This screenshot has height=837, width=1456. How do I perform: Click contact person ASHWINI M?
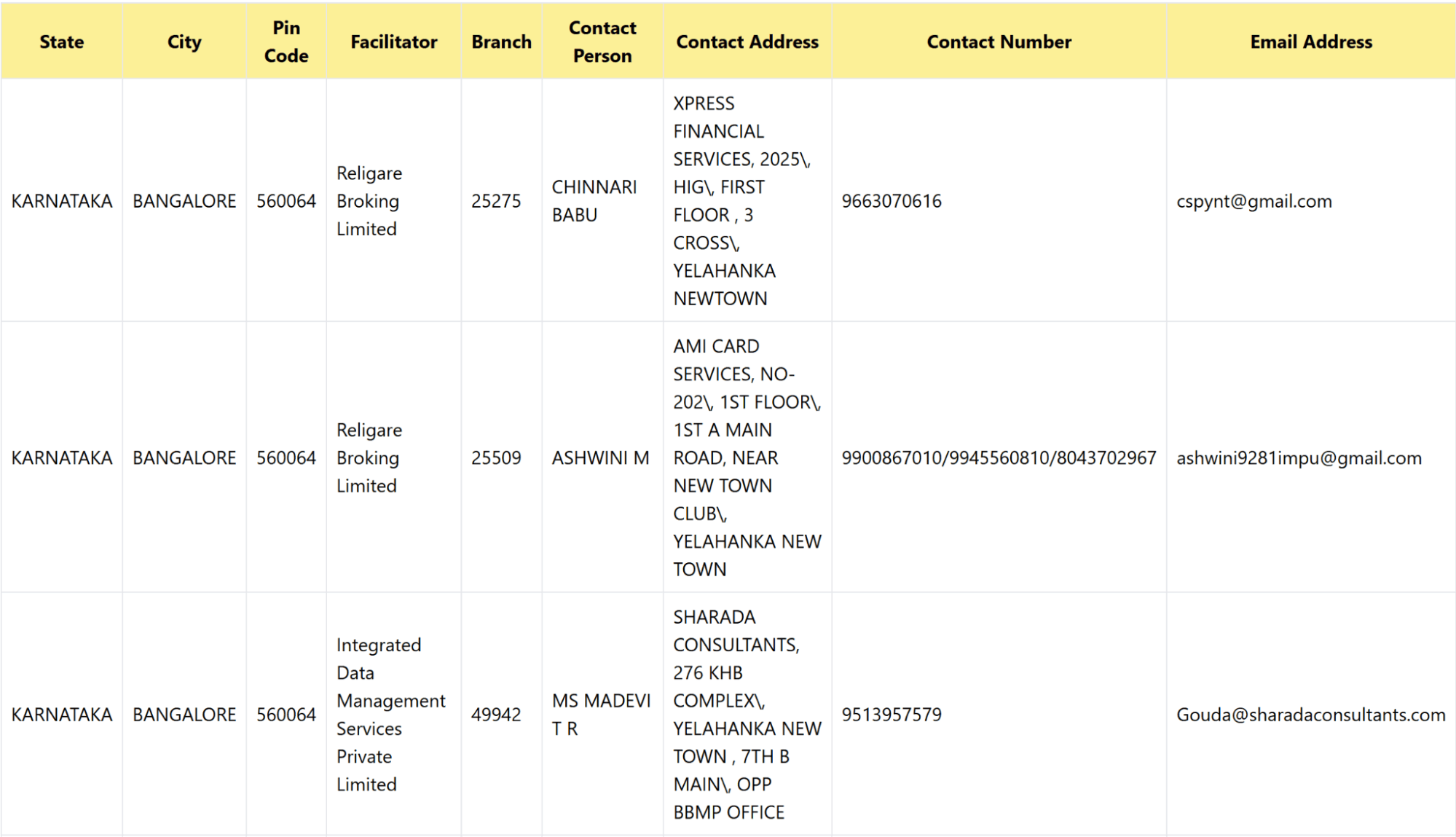coord(600,458)
